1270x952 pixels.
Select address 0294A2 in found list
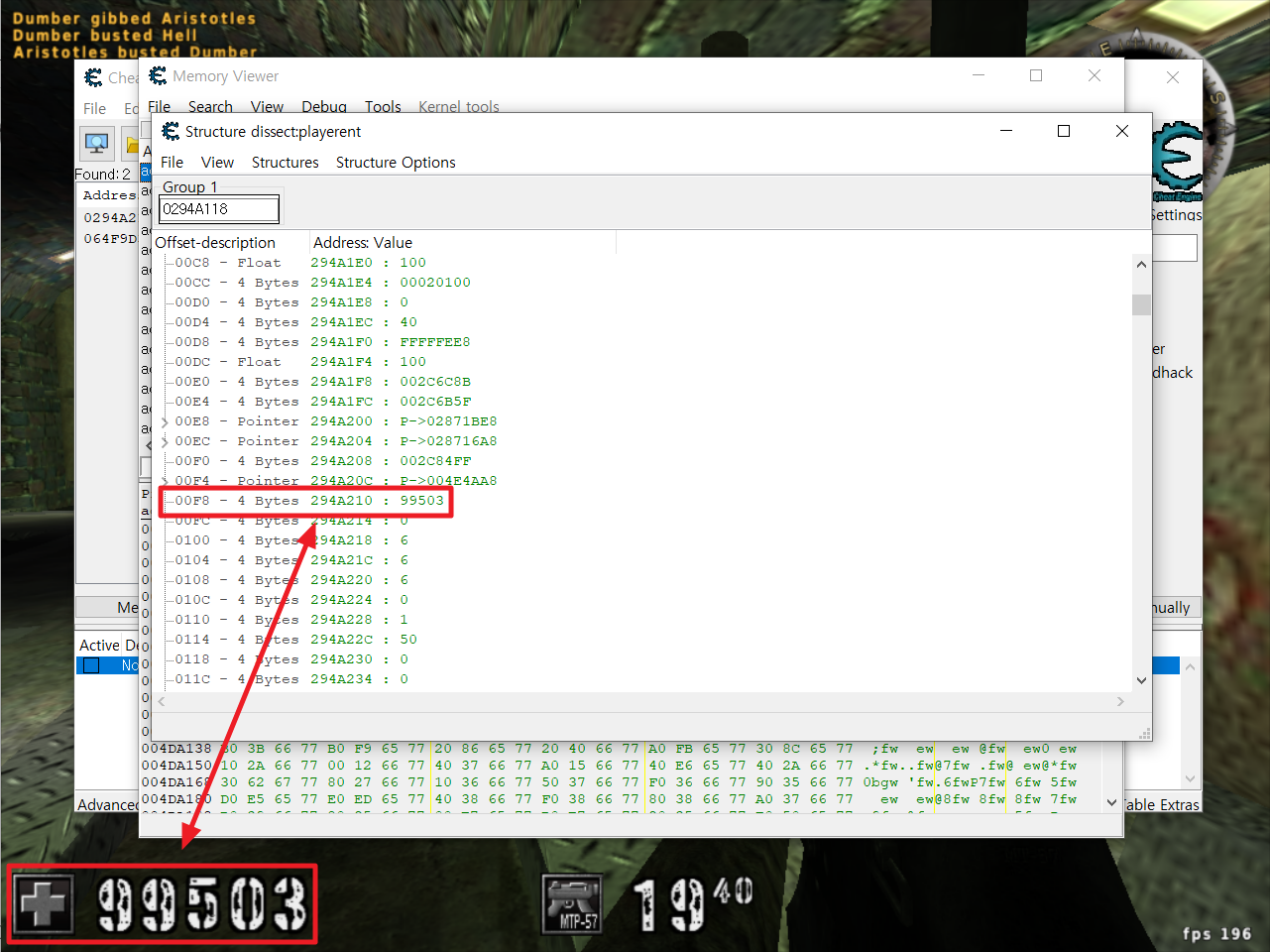[x=110, y=217]
